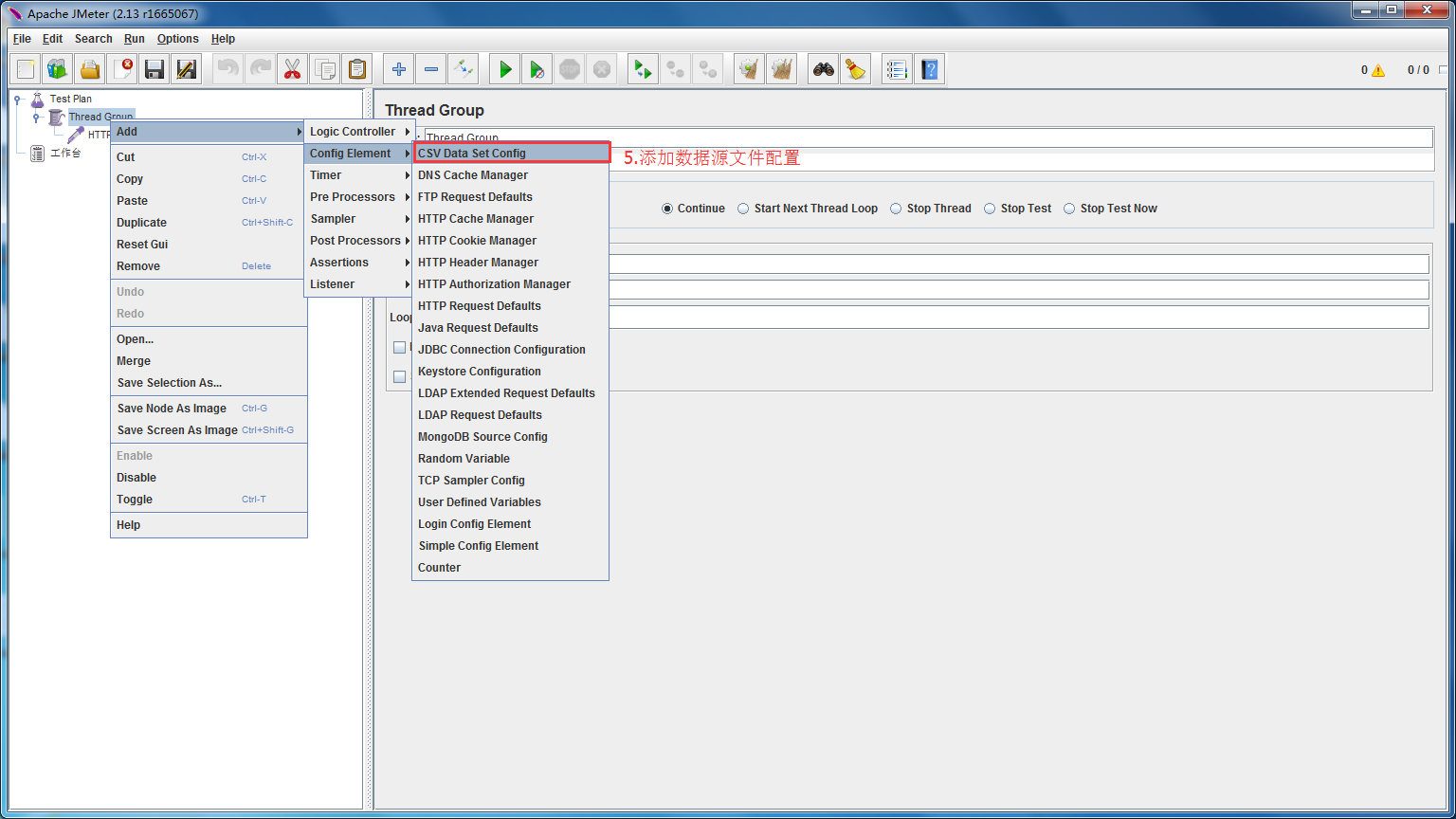Viewport: 1456px width, 819px height.
Task: Open the Run menu
Action: [x=135, y=39]
